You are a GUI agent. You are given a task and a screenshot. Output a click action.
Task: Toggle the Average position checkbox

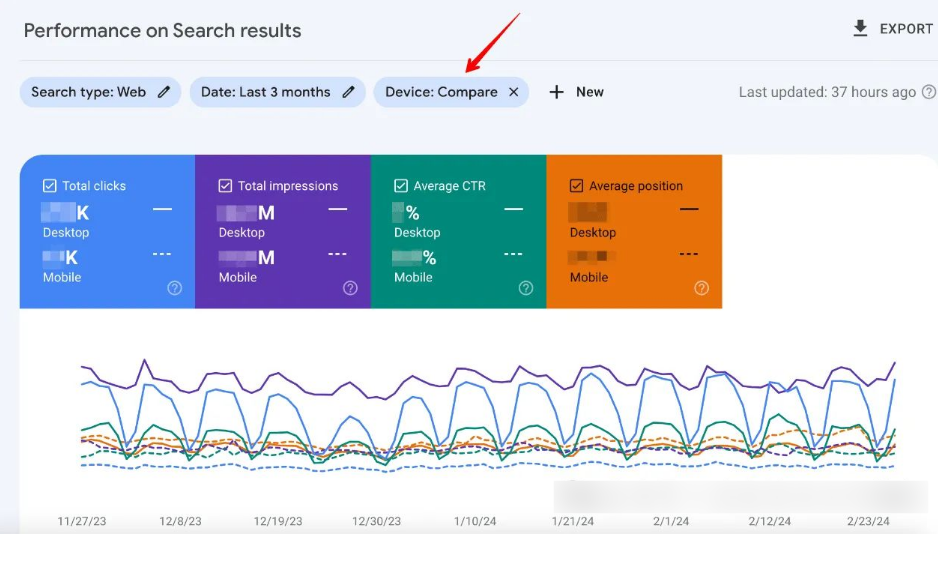(576, 186)
